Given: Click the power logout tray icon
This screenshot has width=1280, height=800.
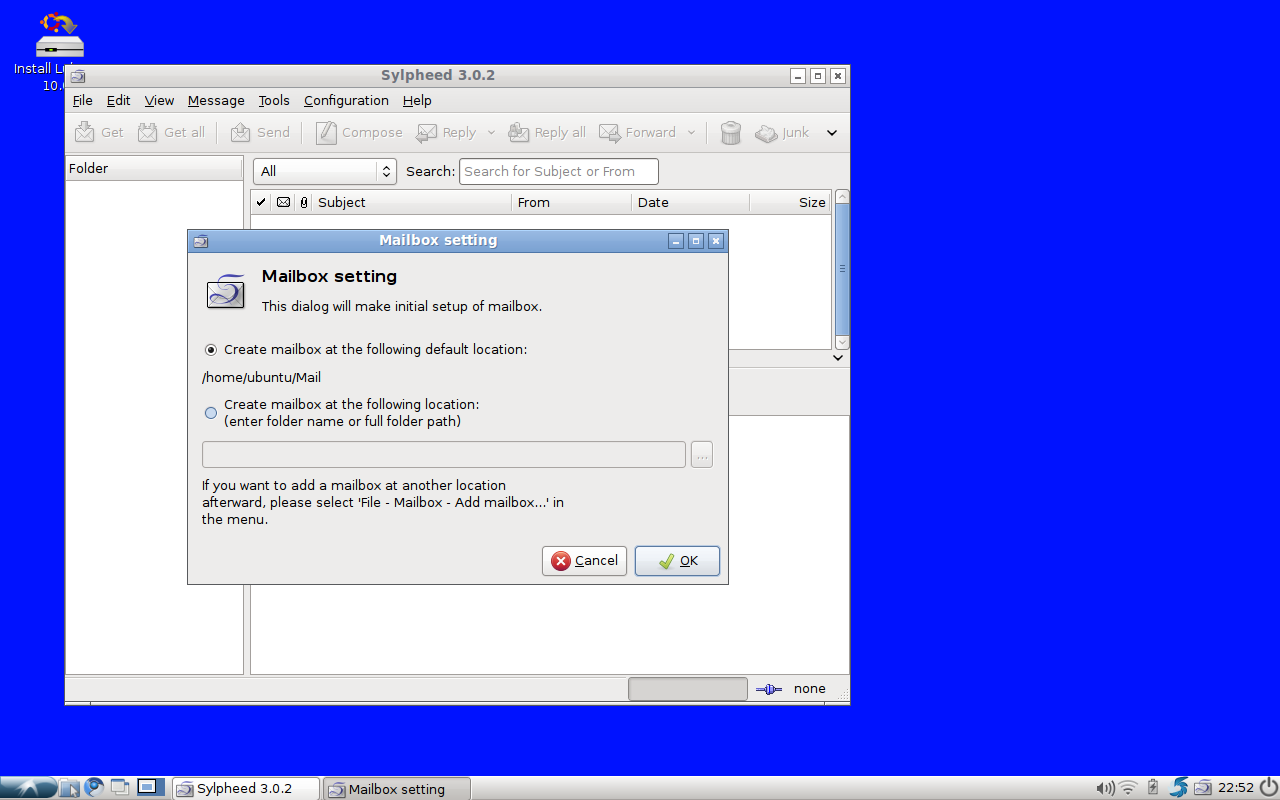Looking at the screenshot, I should click(1268, 788).
